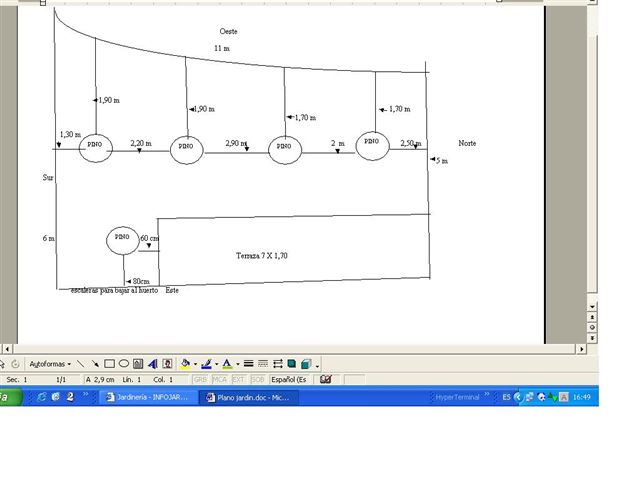The width and height of the screenshot is (640, 480).
Task: Select the Line drawing tool
Action: 80,364
